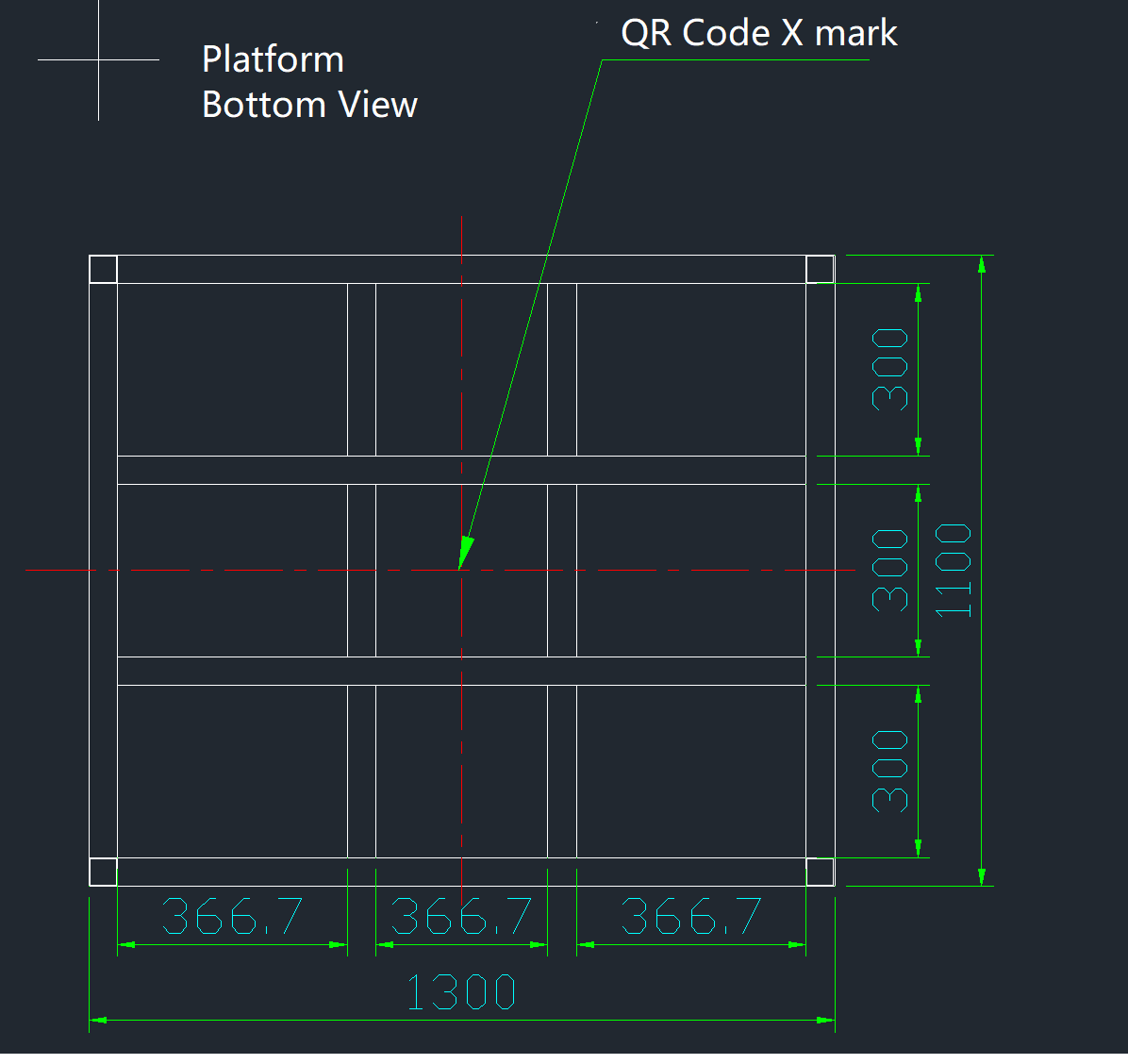Select the green leader arrowhead at platform center
The image size is (1128, 1064).
[464, 554]
